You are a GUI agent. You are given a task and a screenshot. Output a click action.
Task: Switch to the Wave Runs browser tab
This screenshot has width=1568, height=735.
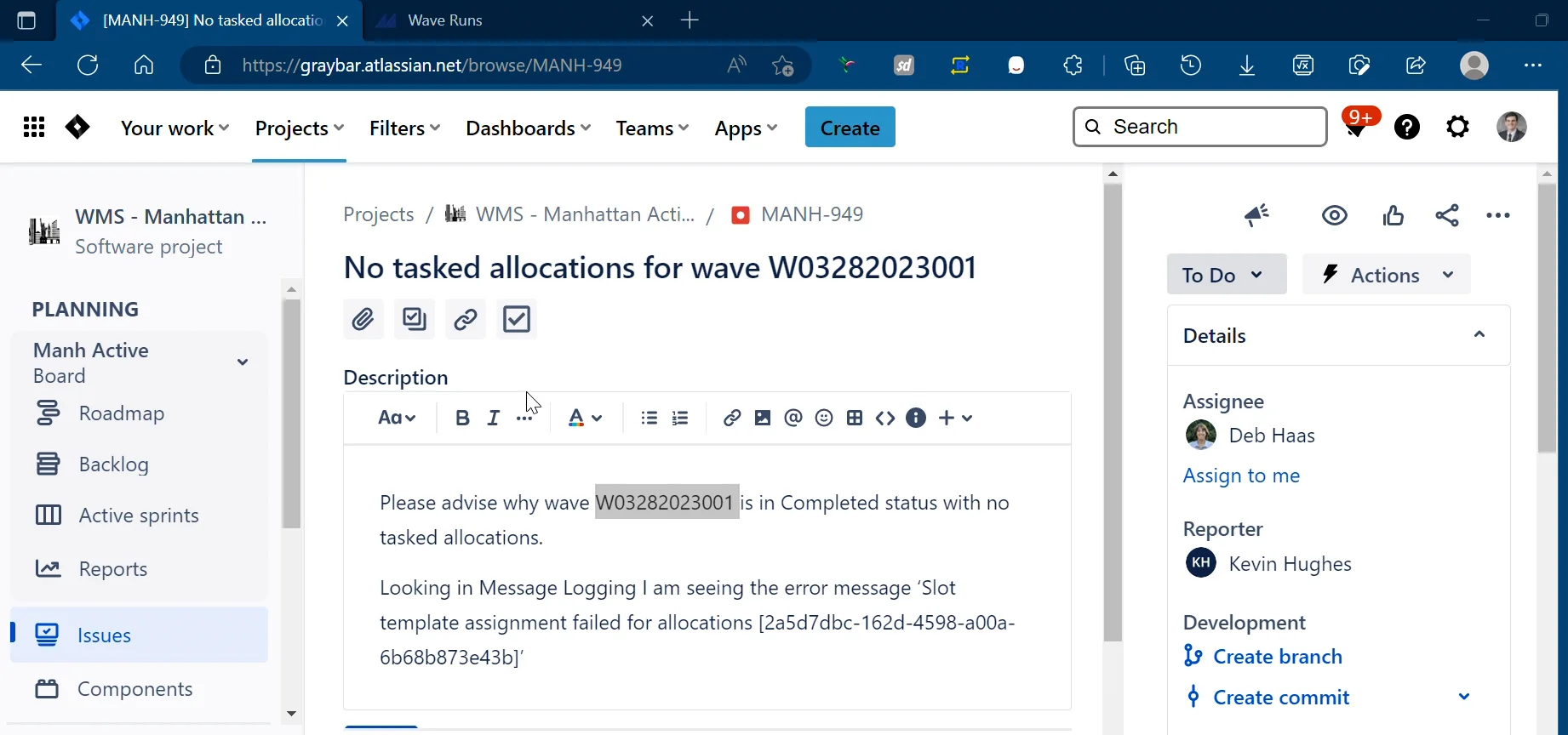pyautogui.click(x=514, y=20)
